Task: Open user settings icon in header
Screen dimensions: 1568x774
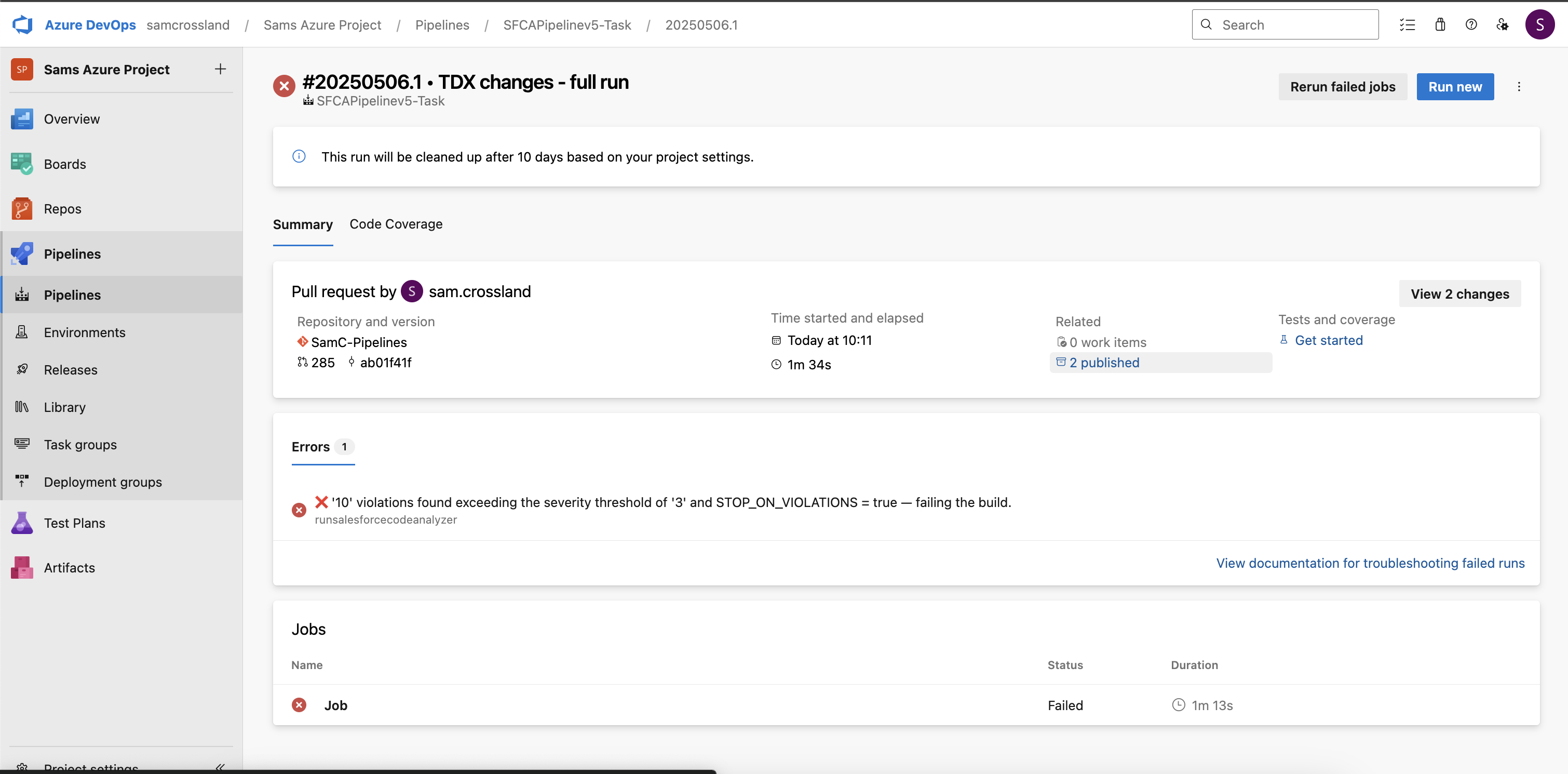Action: coord(1502,25)
